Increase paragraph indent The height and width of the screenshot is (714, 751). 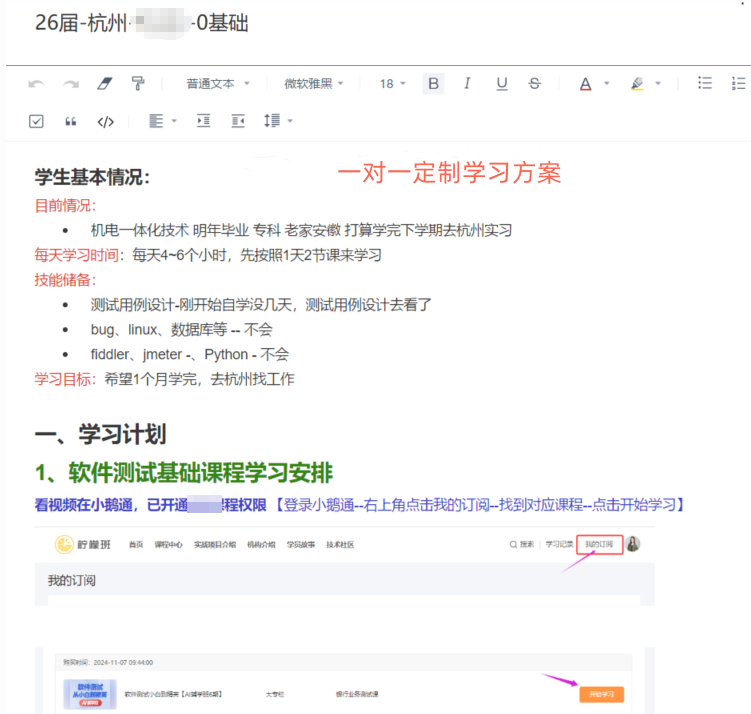coord(204,121)
